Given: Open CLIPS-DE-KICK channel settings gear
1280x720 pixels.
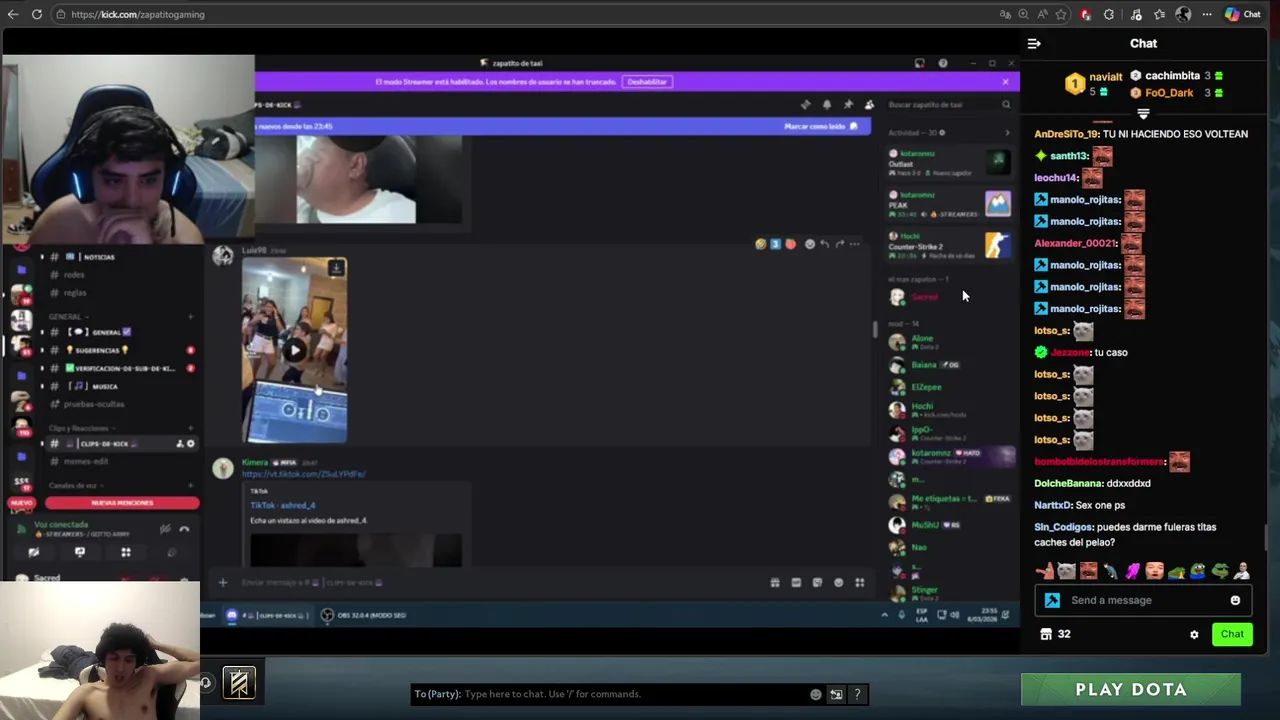Looking at the screenshot, I should click(191, 443).
